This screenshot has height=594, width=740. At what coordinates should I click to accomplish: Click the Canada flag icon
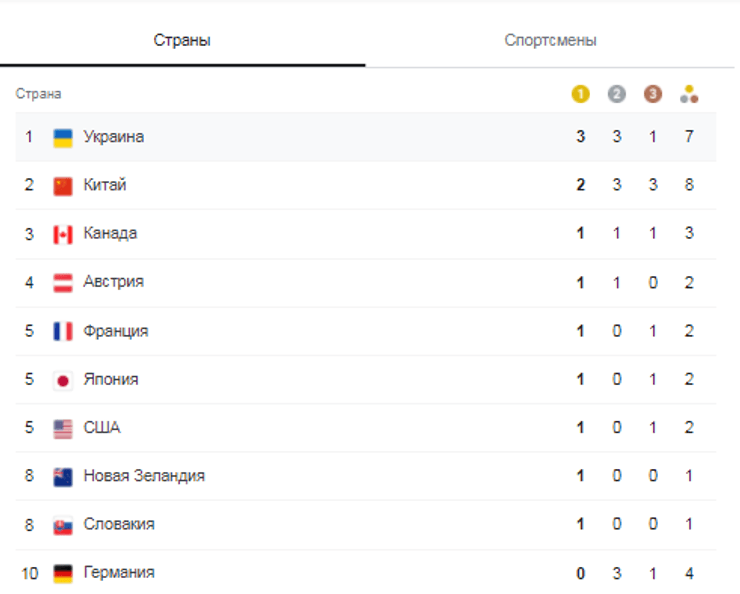(x=63, y=234)
